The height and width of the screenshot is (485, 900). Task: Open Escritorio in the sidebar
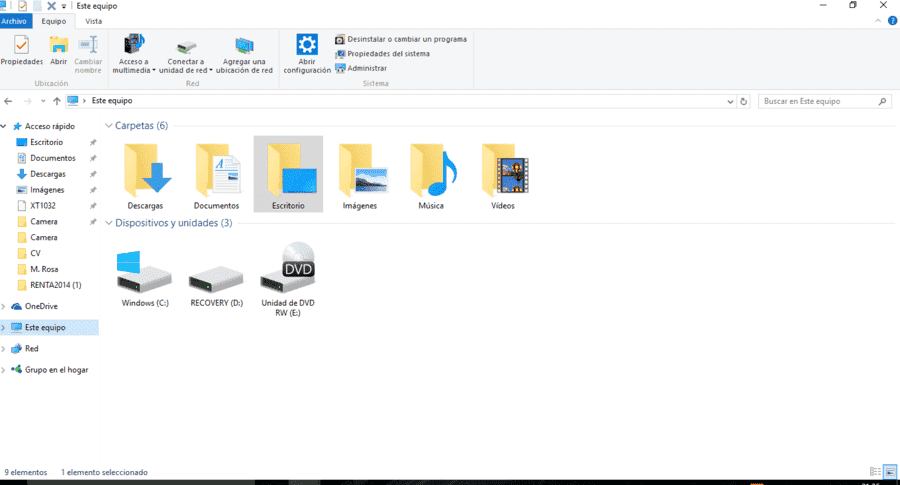click(x=46, y=142)
